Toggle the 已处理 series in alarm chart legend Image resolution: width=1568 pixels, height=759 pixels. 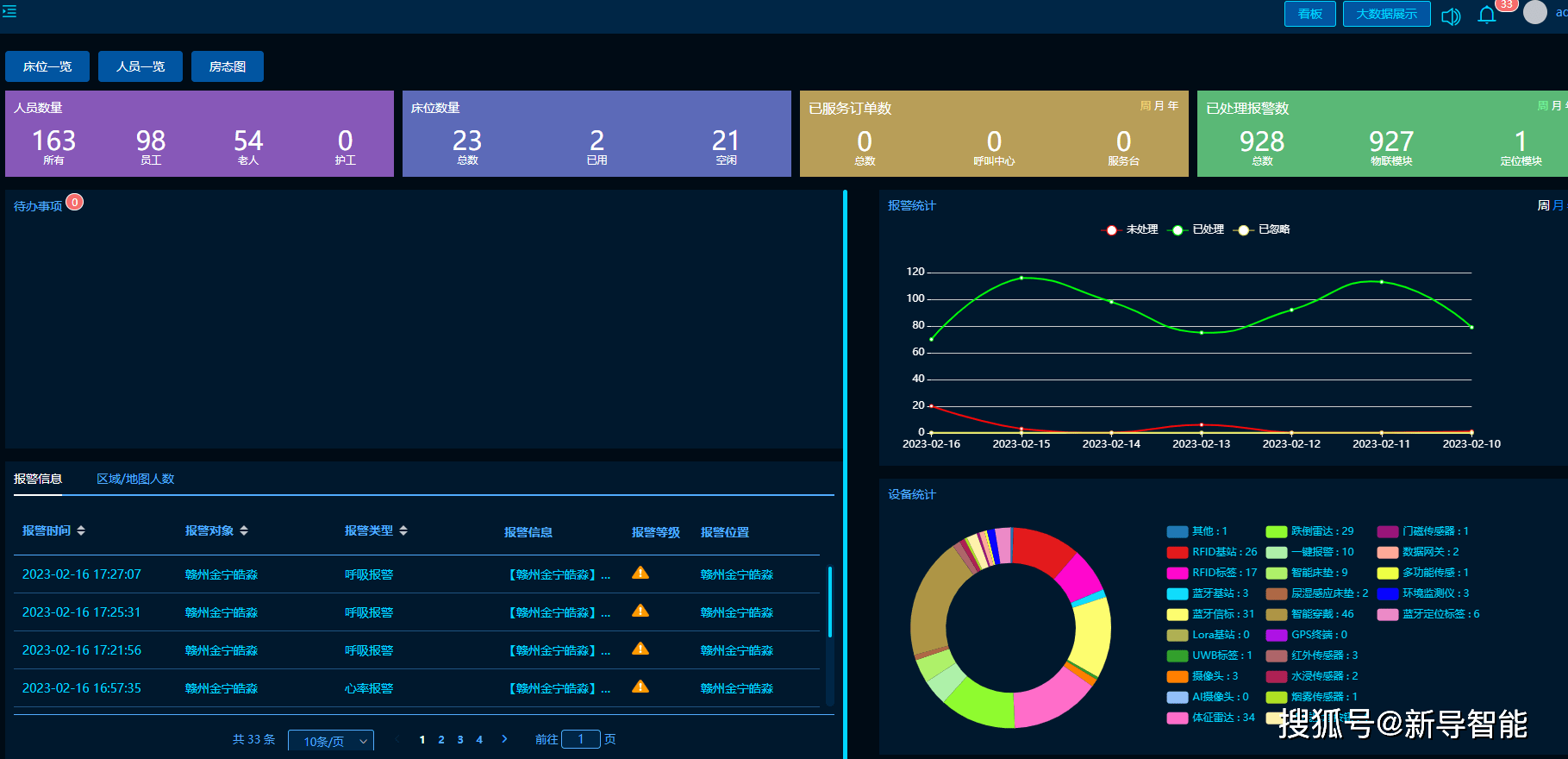tap(1196, 229)
